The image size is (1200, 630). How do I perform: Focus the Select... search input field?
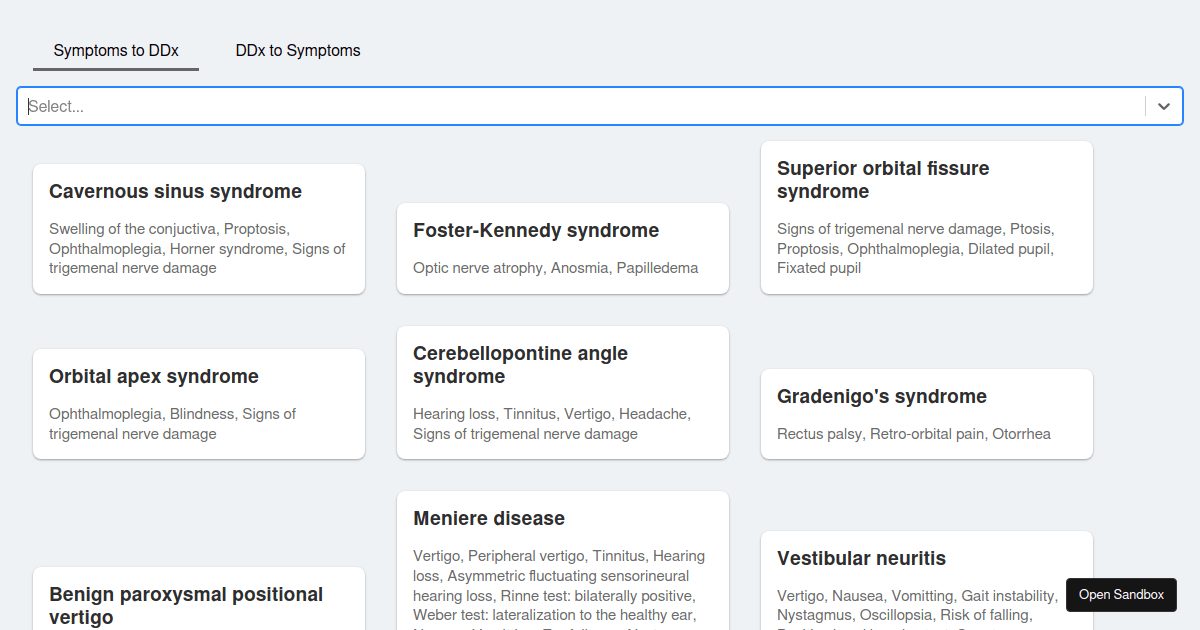(x=580, y=106)
